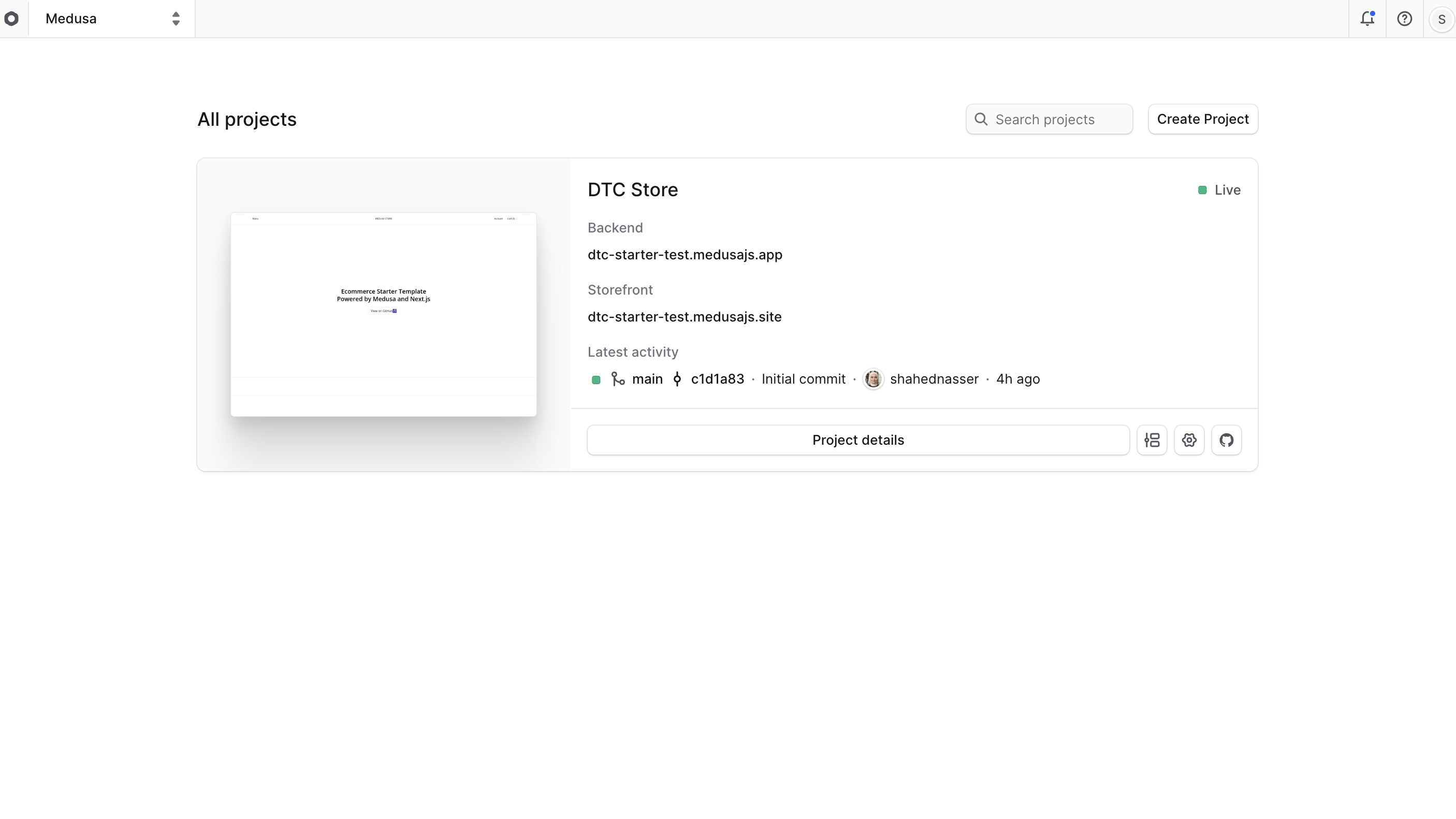
Task: Click the commit icon beside c1d1a83
Action: [x=677, y=378]
